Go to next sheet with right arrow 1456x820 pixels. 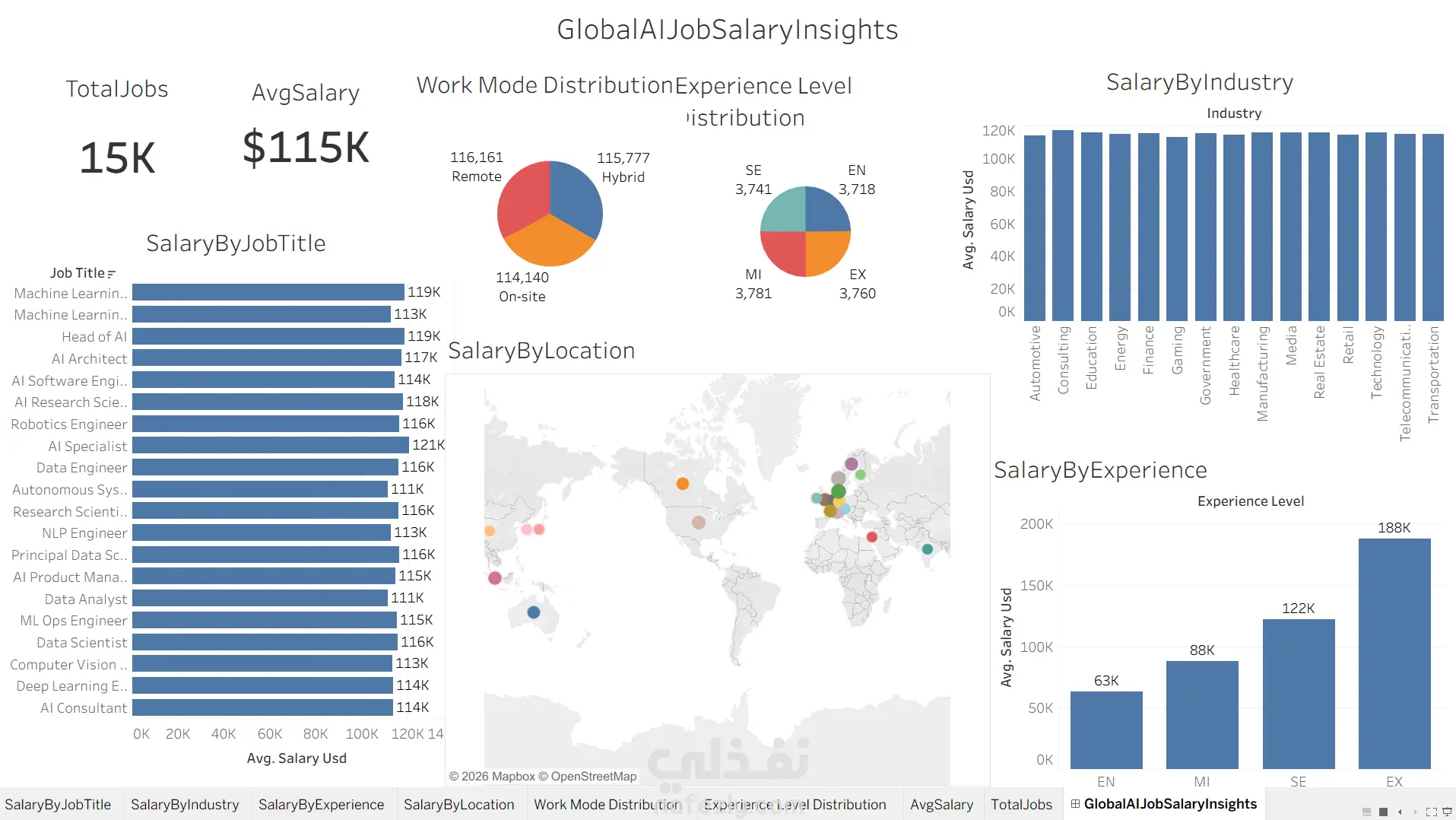click(x=1415, y=812)
